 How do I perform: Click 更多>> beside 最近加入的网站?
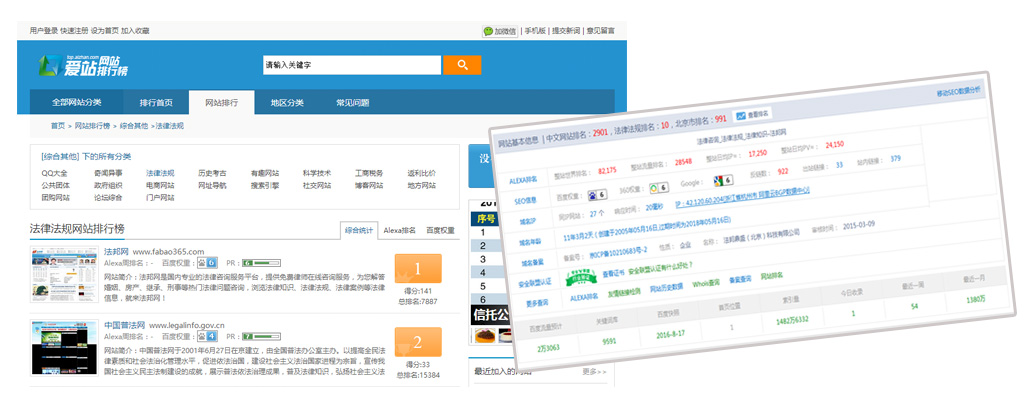click(x=594, y=371)
